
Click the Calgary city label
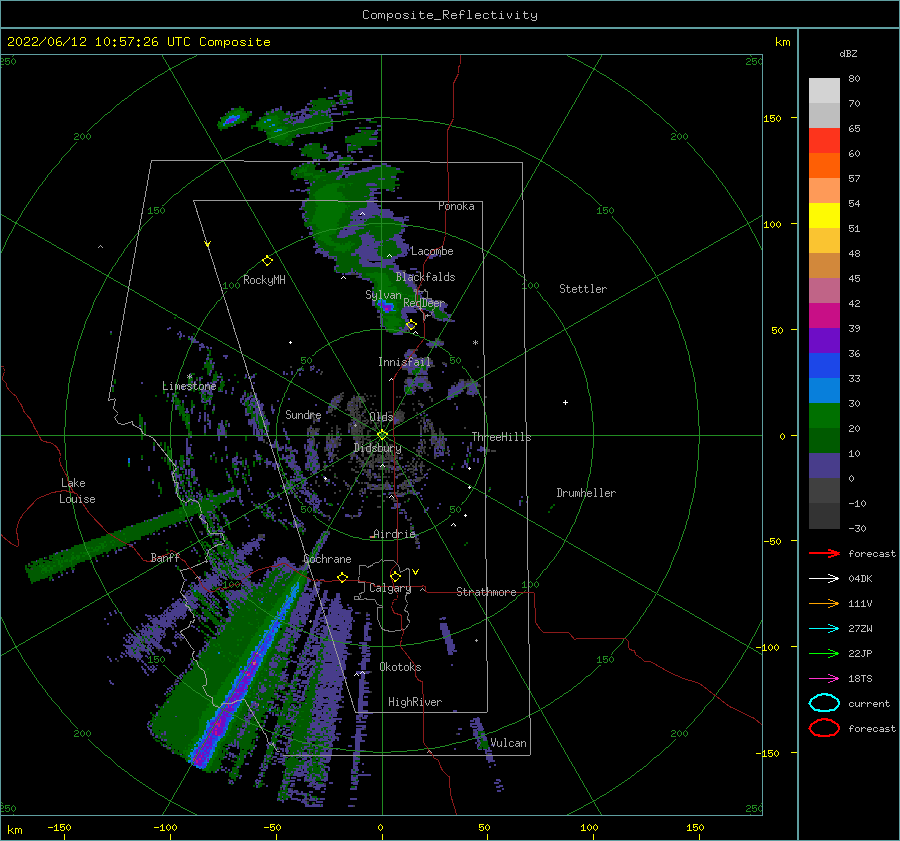tap(390, 588)
